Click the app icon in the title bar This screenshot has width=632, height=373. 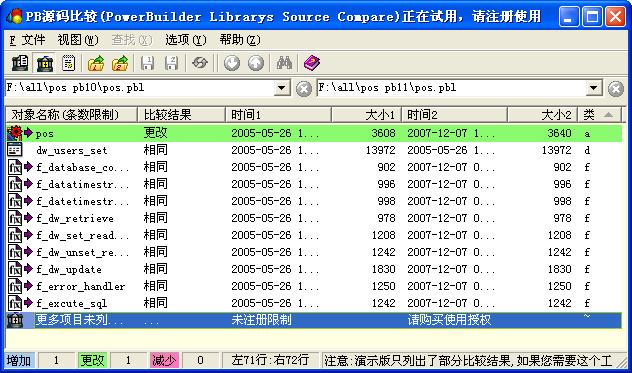(x=15, y=17)
